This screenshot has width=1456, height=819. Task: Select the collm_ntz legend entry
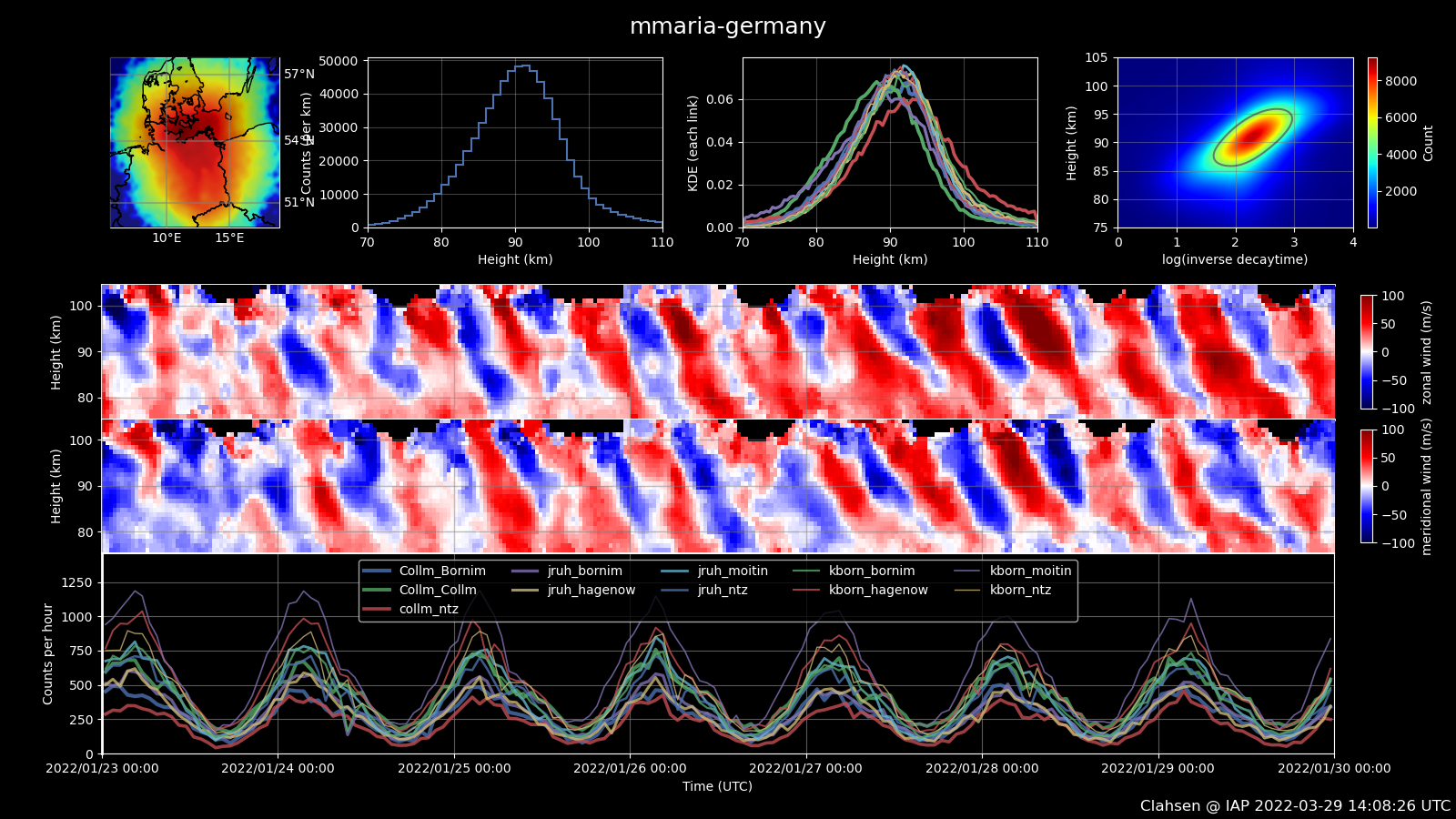410,610
